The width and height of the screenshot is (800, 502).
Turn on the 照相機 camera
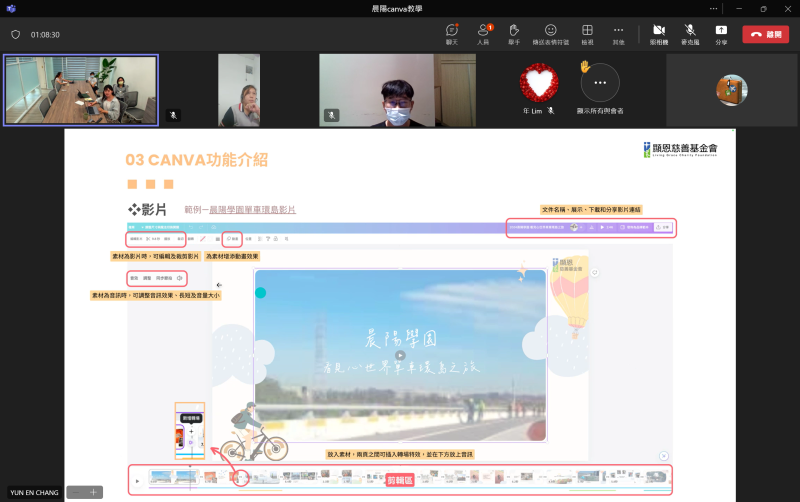click(x=659, y=34)
